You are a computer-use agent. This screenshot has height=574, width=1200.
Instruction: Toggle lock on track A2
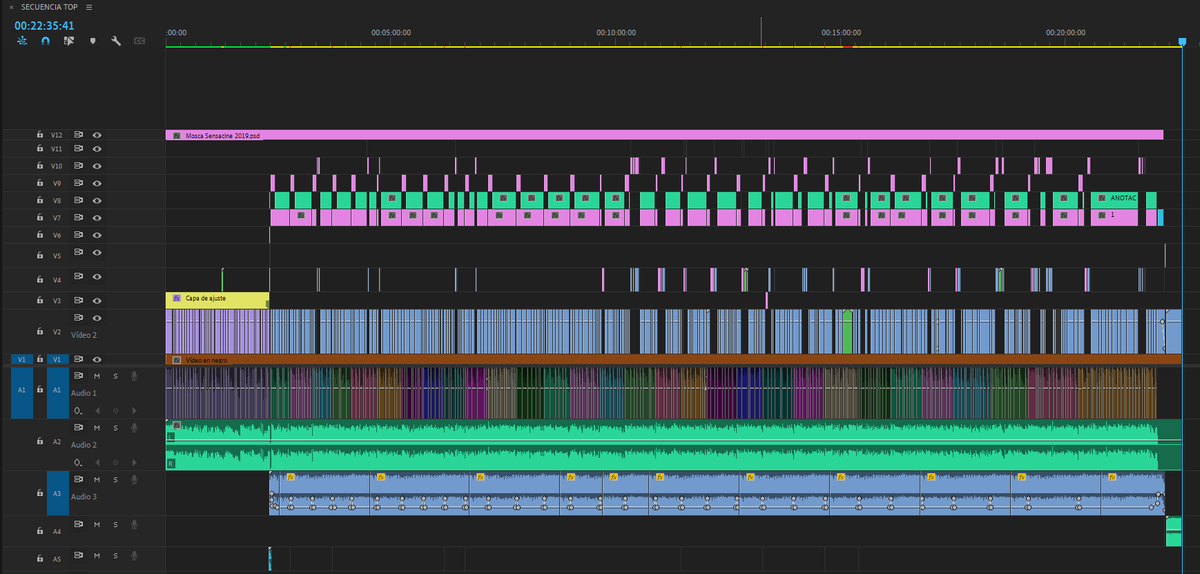pos(40,441)
